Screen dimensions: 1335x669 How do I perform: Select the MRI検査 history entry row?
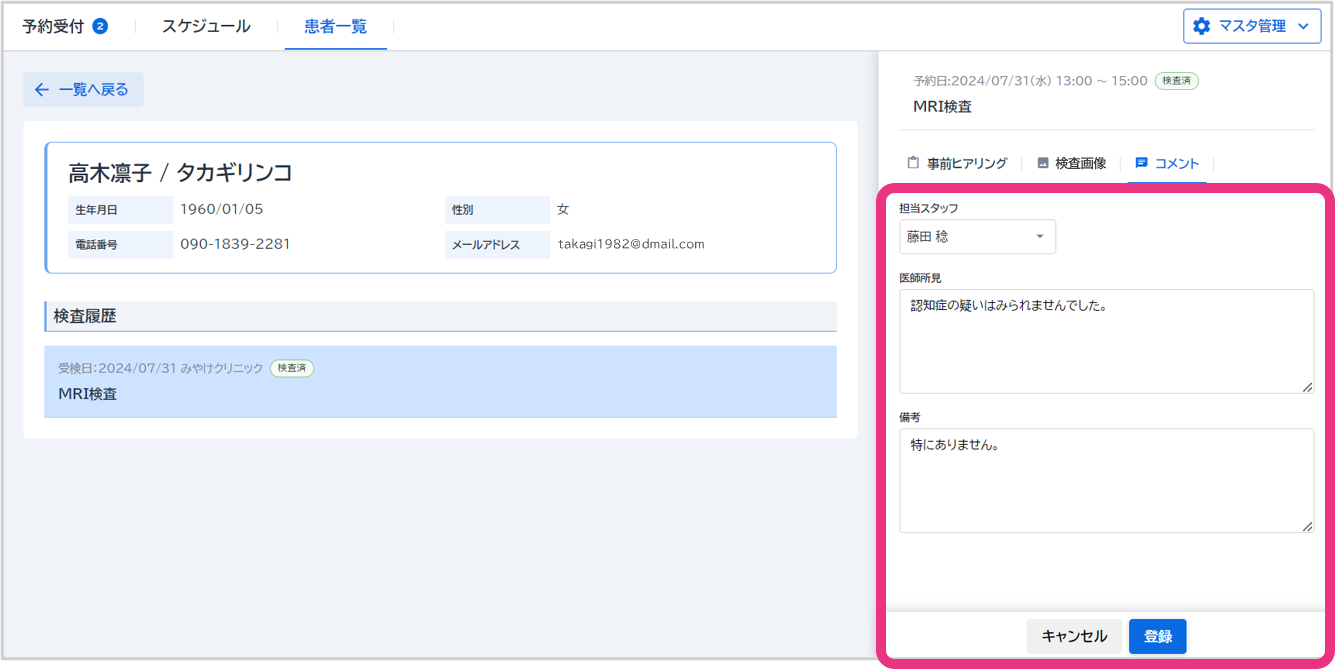[x=440, y=382]
